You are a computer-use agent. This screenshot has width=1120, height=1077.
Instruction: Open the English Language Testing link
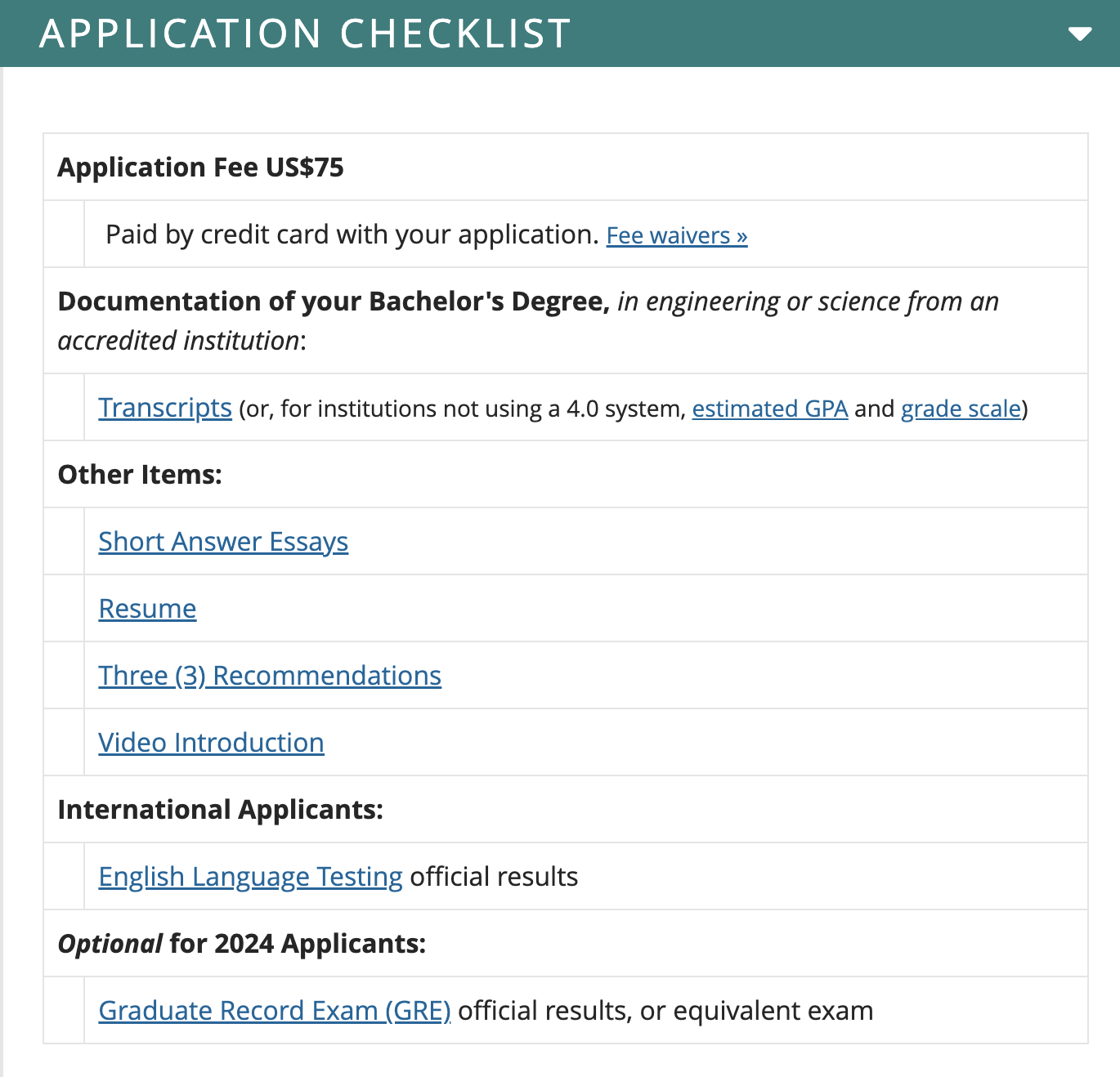[x=250, y=877]
